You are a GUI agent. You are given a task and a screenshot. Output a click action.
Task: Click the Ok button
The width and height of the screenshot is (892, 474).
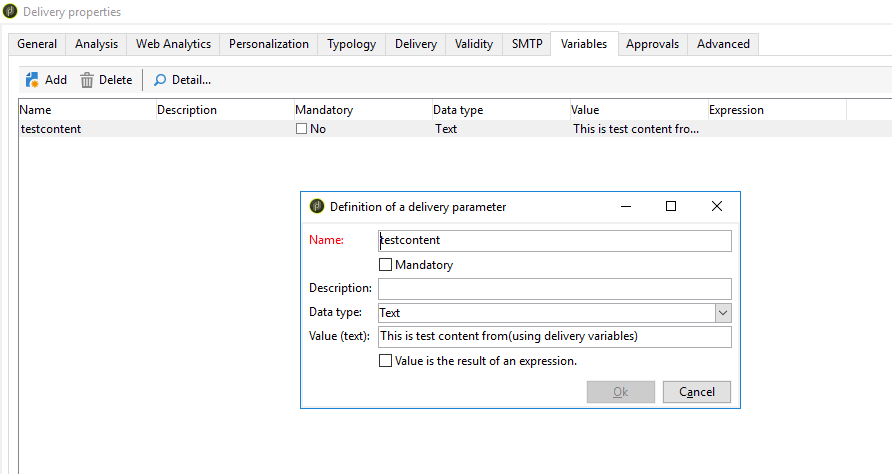click(620, 392)
